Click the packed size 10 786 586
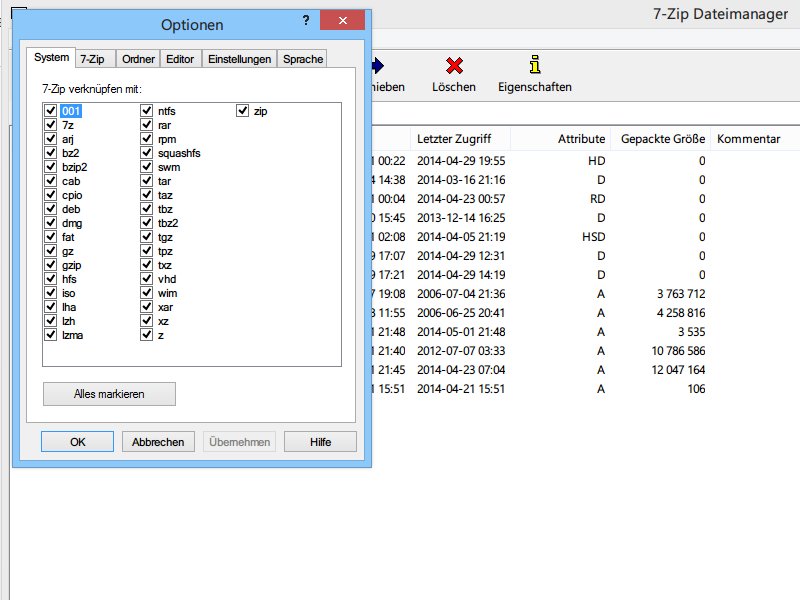 pyautogui.click(x=678, y=351)
